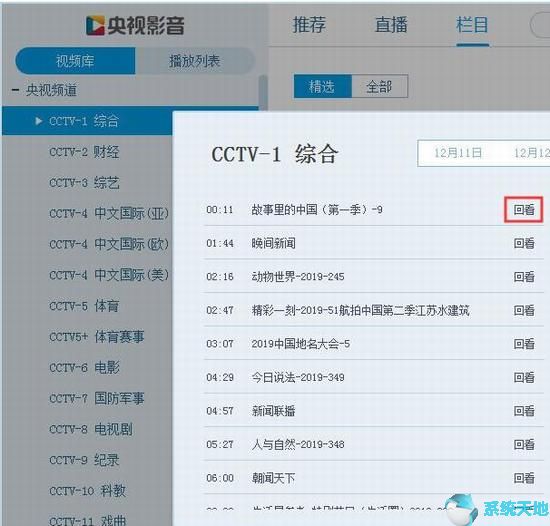
Task: Click the search box at top right
Action: coord(539,25)
